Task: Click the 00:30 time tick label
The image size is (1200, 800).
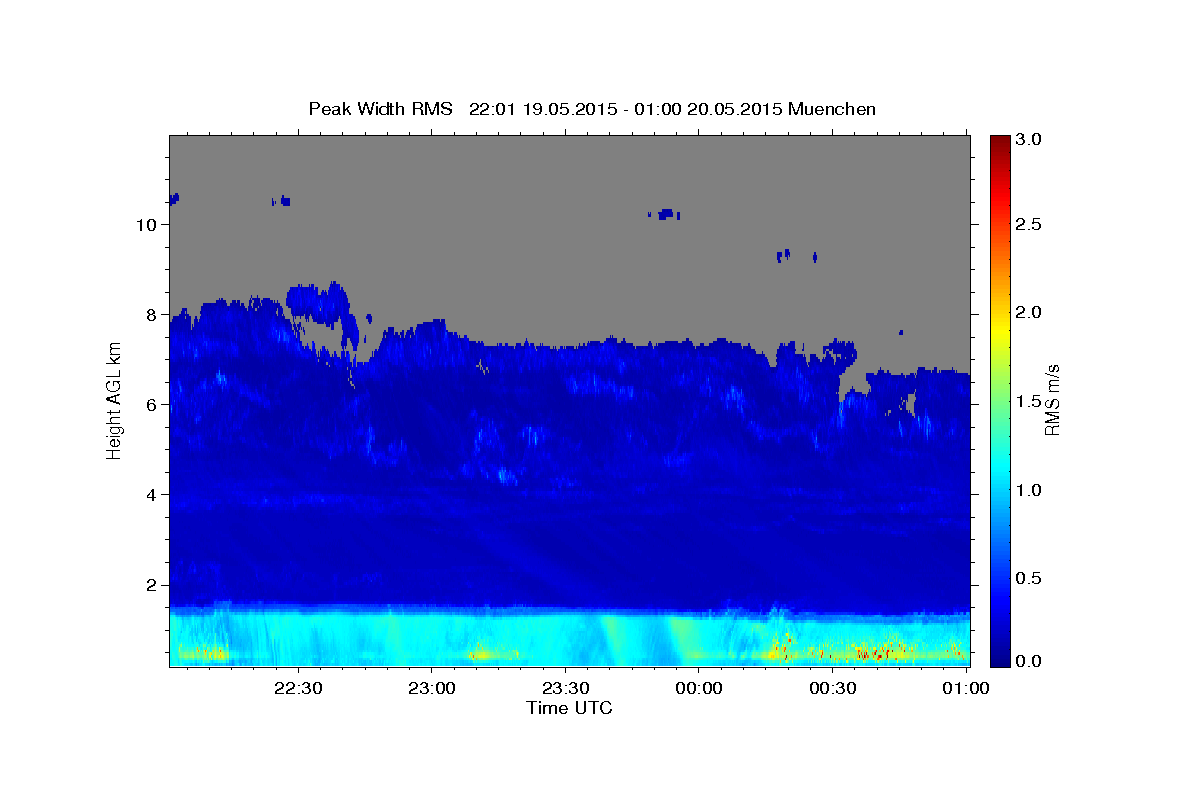Action: (x=832, y=688)
